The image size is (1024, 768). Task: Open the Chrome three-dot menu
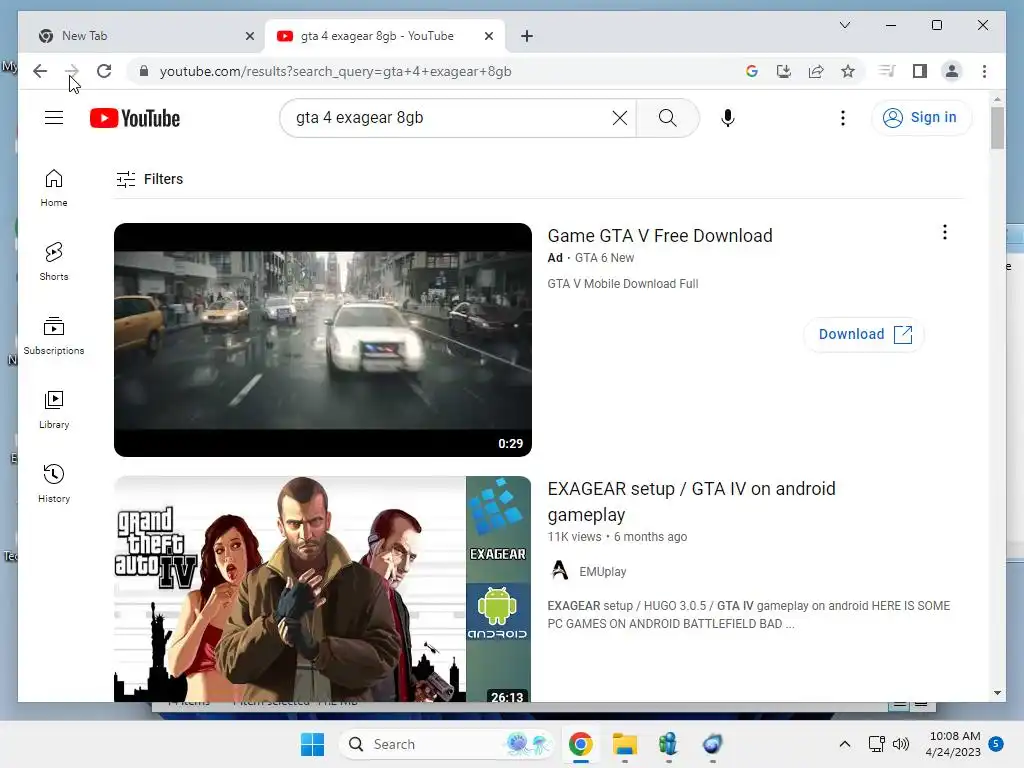click(984, 71)
